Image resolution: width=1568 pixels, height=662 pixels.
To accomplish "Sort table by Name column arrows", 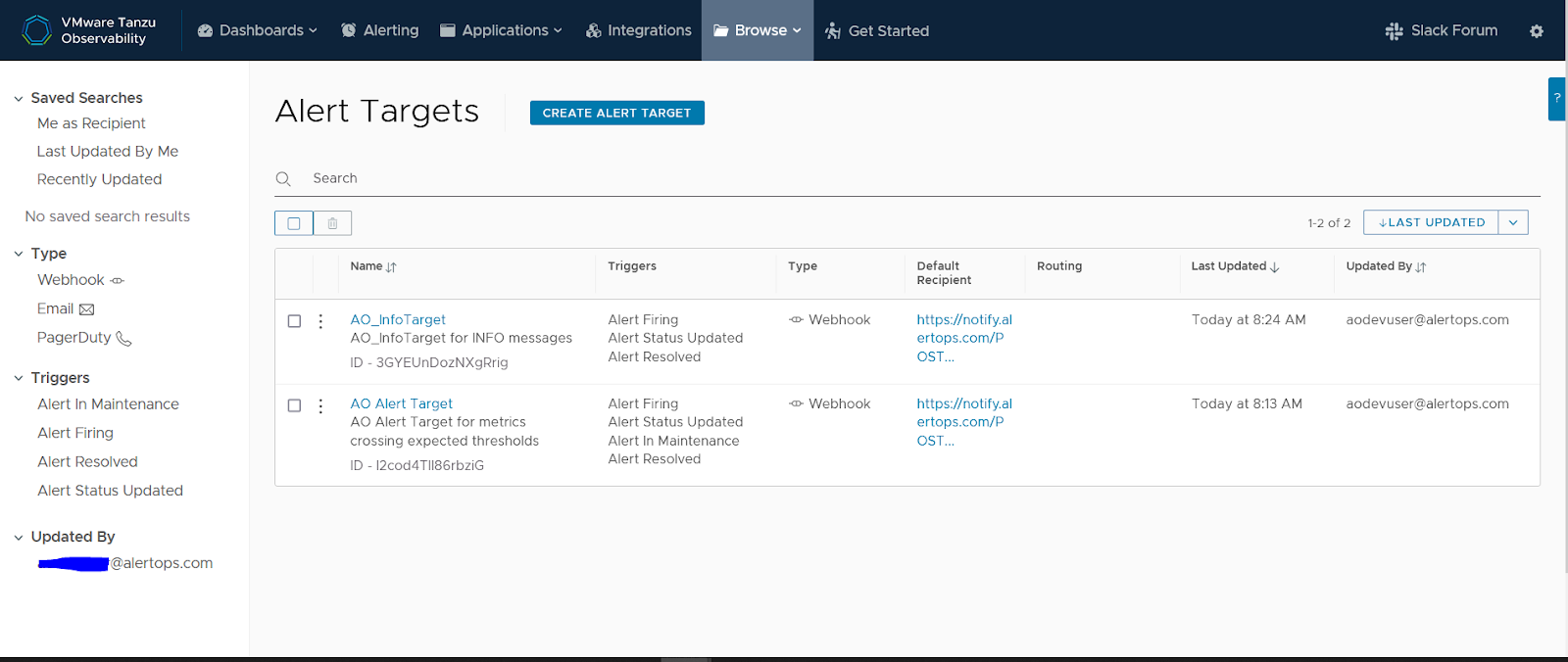I will click(x=391, y=267).
